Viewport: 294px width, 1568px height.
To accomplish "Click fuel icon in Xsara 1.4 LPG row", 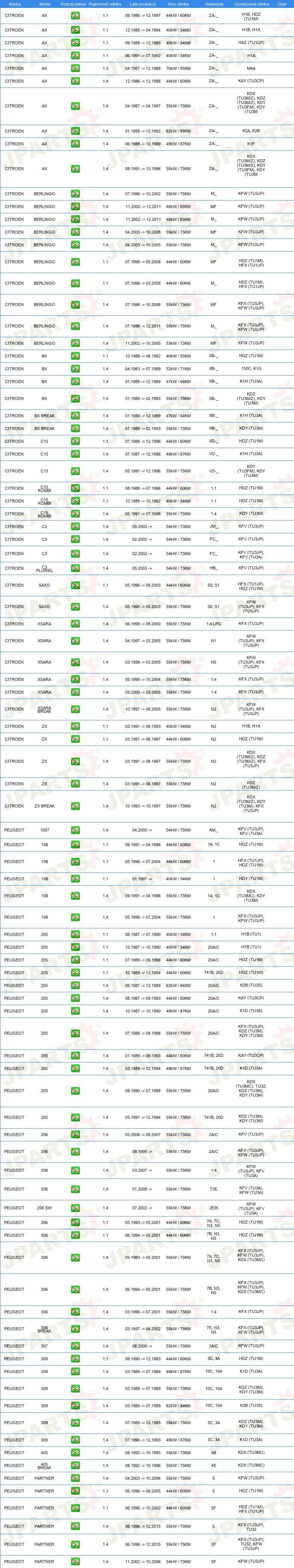I will [x=75, y=624].
